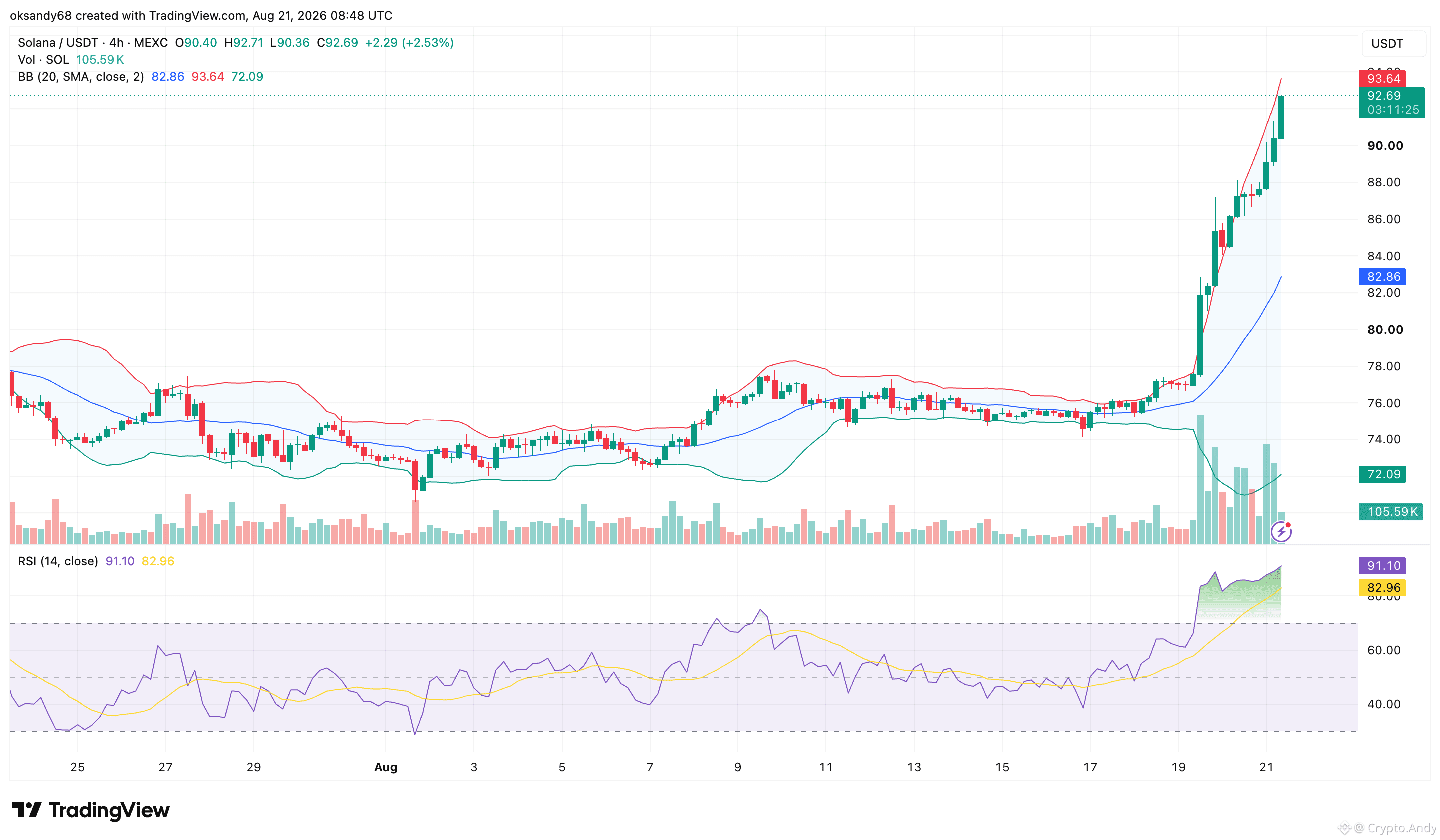
Task: Open the TradingView logo at bottom left
Action: click(x=91, y=810)
